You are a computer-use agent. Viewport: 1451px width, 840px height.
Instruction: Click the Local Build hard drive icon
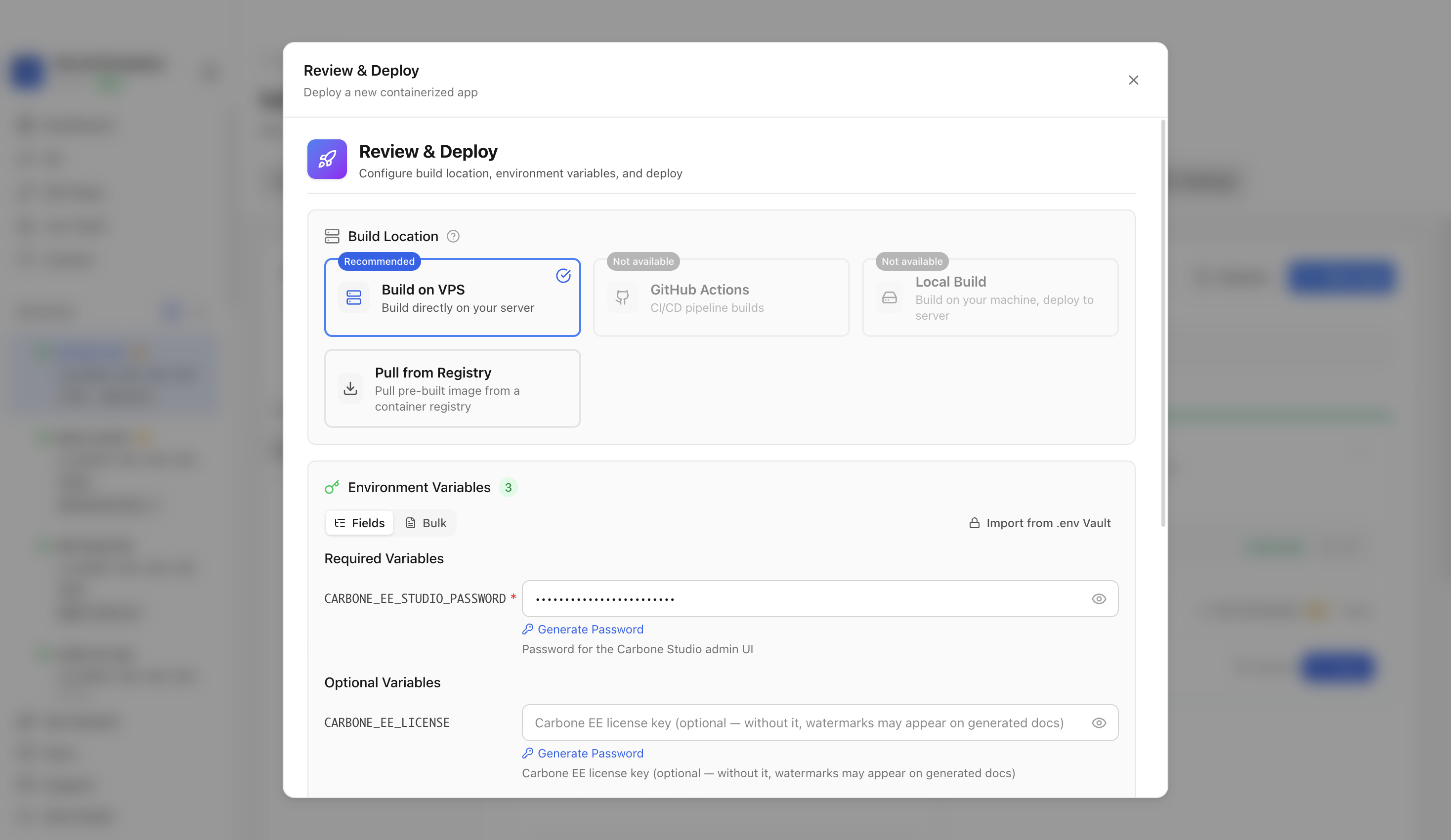coord(890,297)
